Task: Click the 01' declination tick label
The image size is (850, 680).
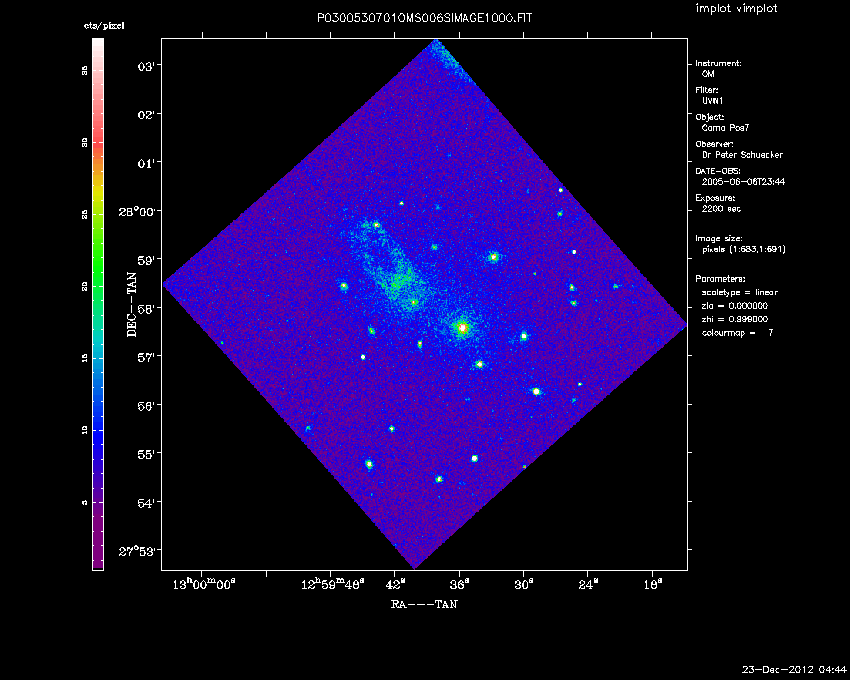Action: [147, 163]
